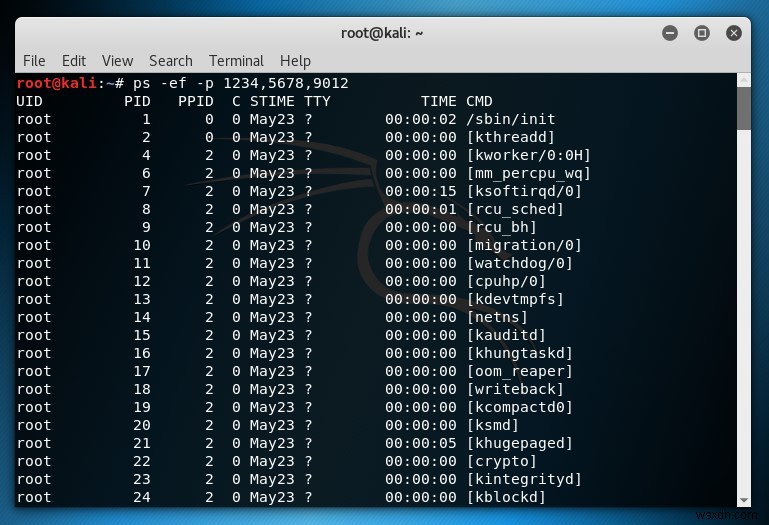
Task: Open the File menu
Action: point(34,61)
